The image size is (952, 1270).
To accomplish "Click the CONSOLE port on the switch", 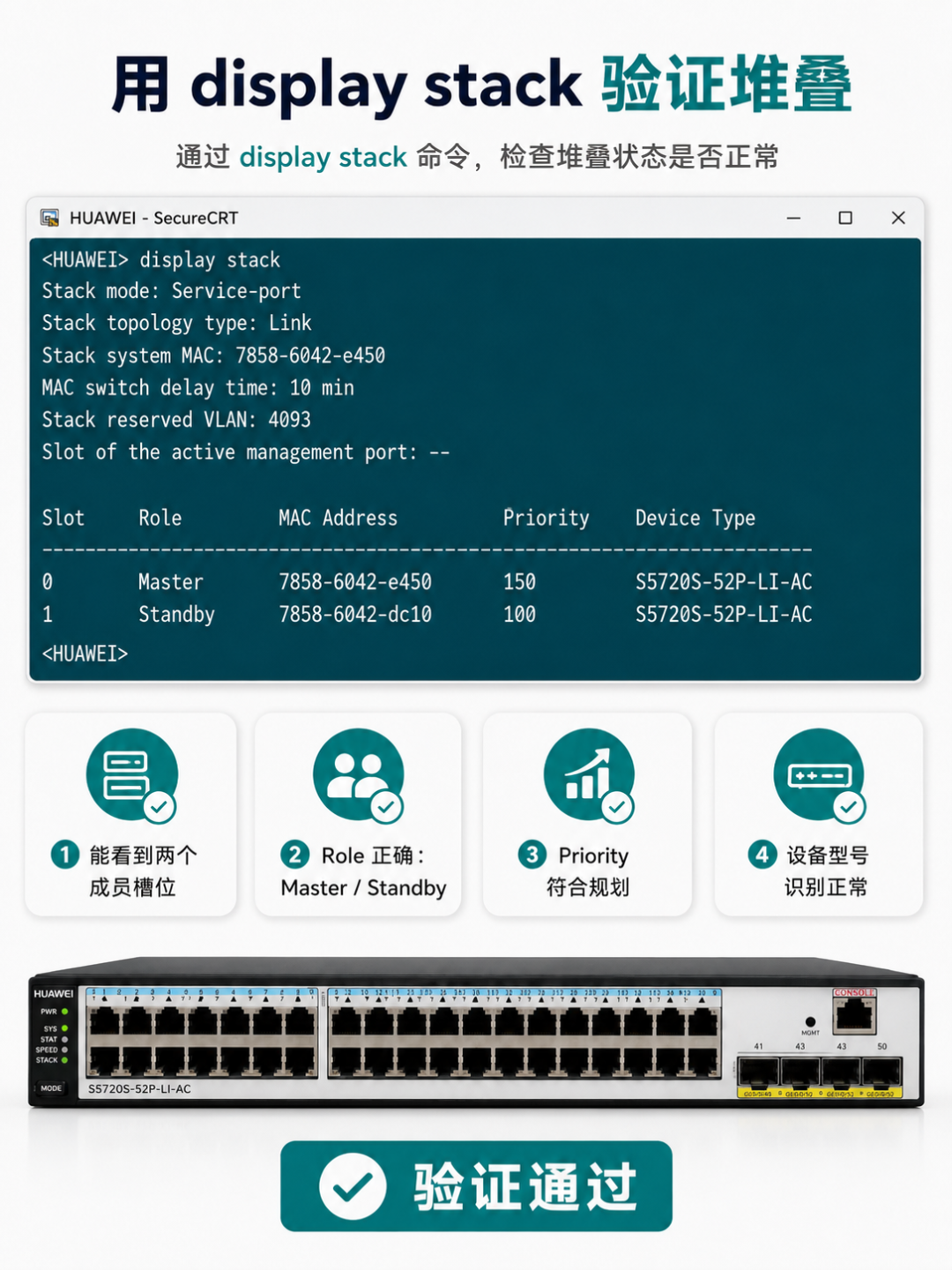I will (854, 1014).
